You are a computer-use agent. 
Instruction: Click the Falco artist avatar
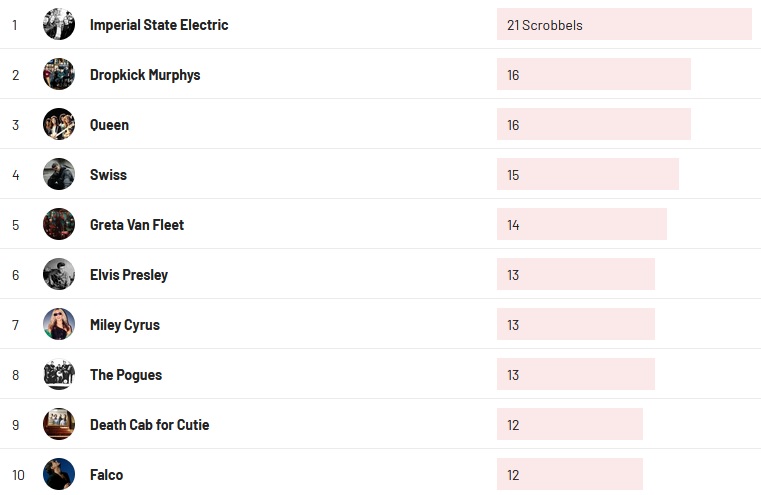[59, 474]
